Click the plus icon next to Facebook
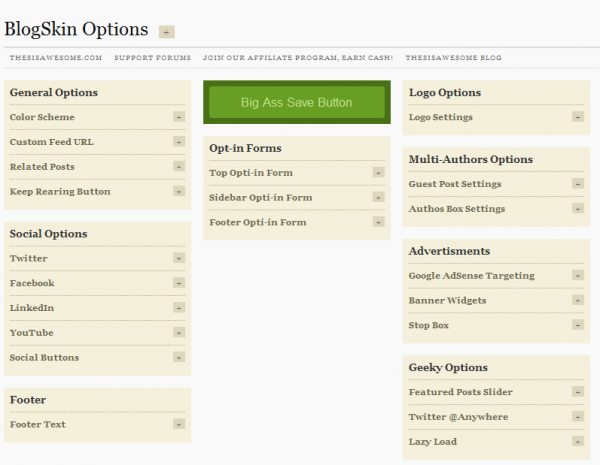This screenshot has height=465, width=600. click(179, 283)
